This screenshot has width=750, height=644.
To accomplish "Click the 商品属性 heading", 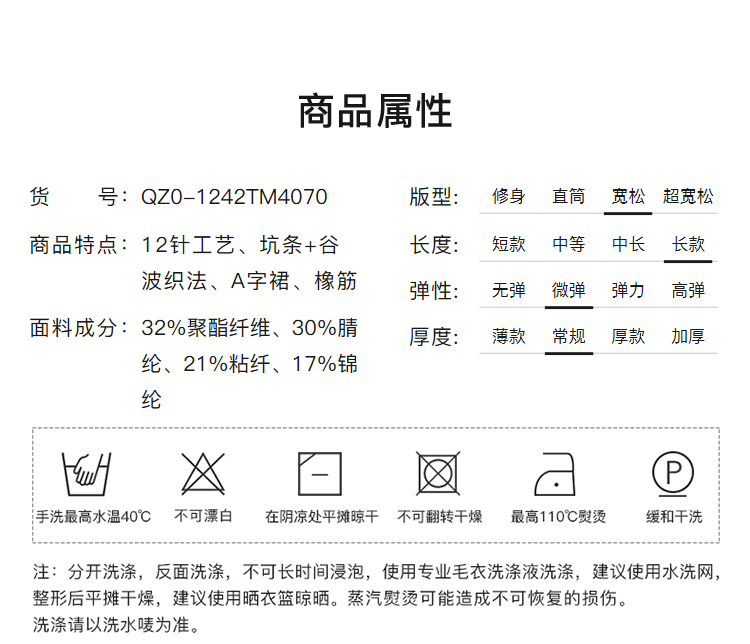I will (x=375, y=111).
